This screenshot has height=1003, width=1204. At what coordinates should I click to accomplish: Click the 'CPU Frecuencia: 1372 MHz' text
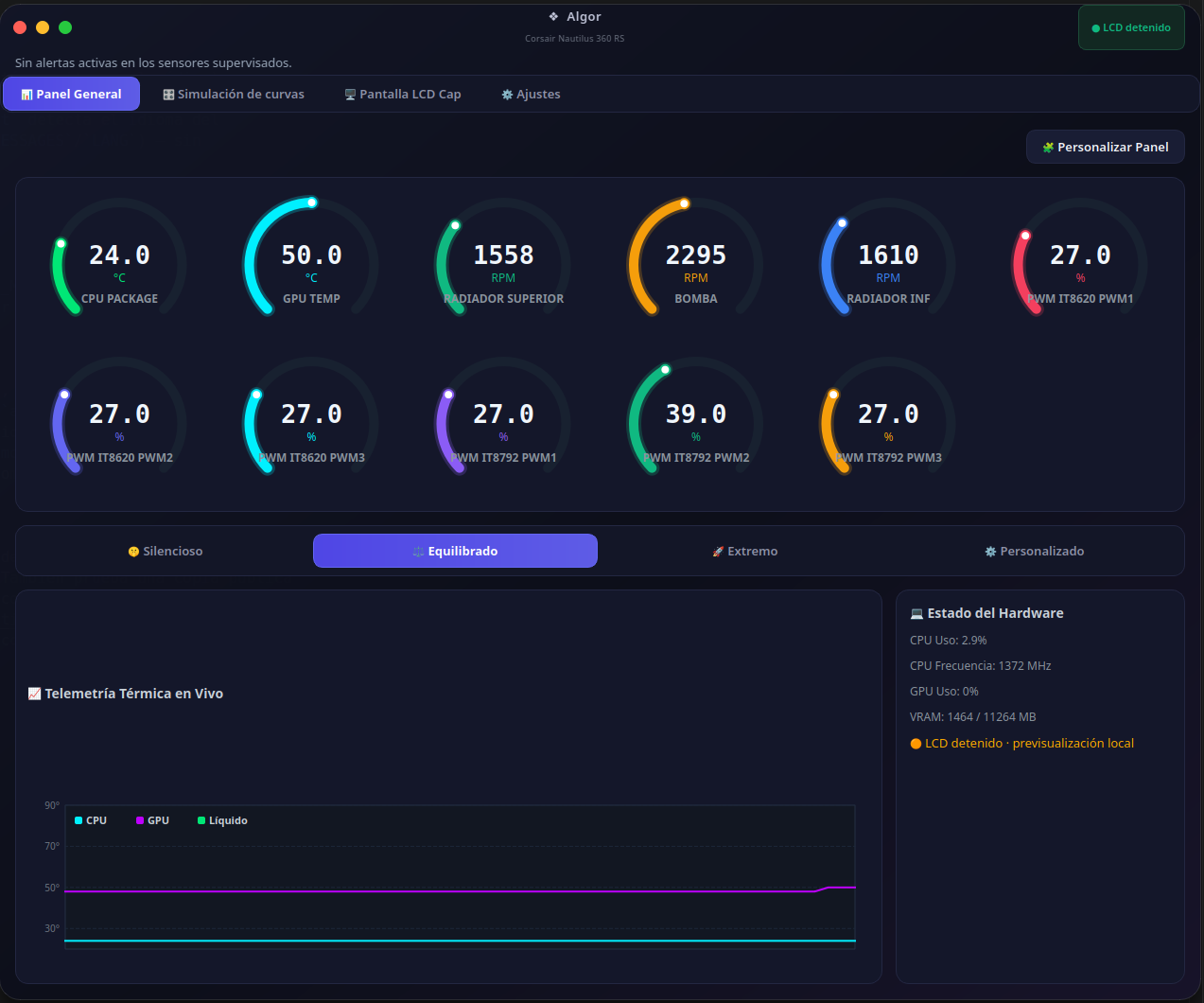[980, 666]
